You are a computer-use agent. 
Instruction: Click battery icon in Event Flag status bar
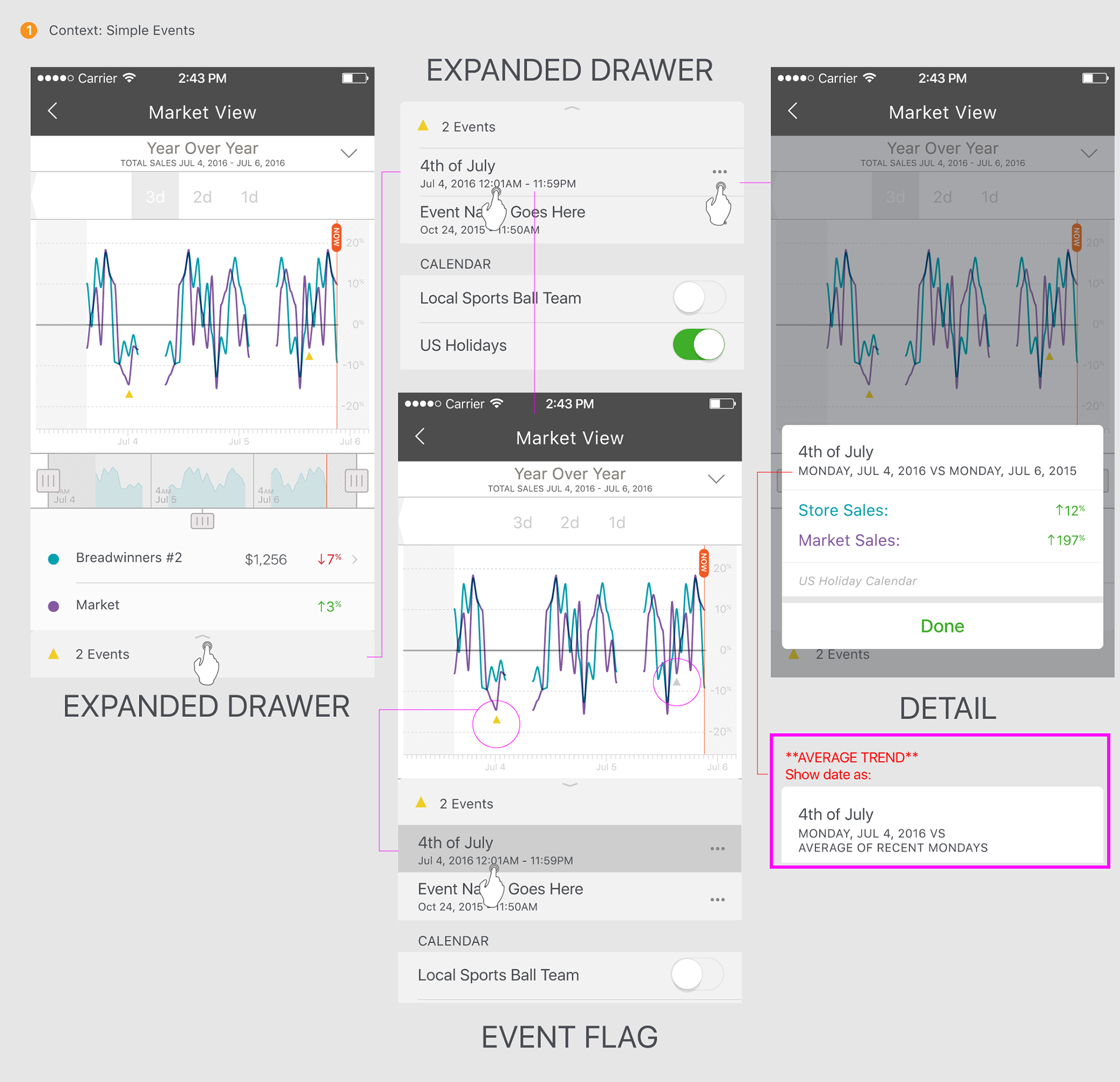722,403
